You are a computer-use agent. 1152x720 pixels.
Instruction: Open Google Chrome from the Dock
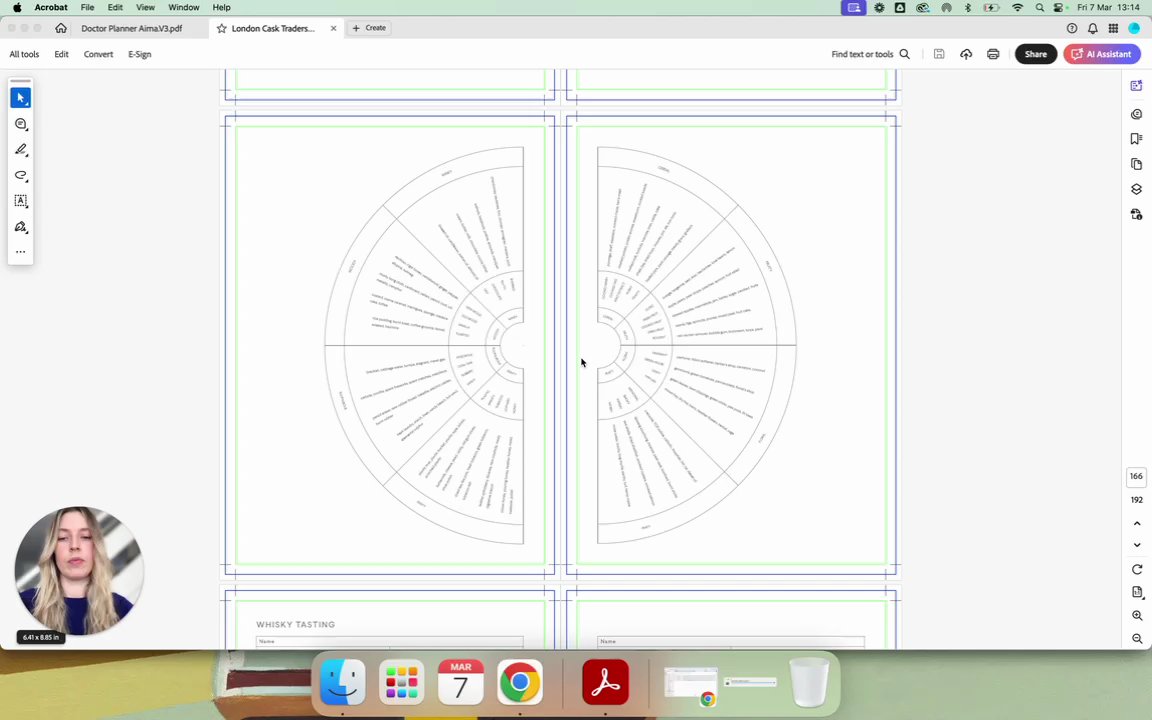[x=519, y=683]
